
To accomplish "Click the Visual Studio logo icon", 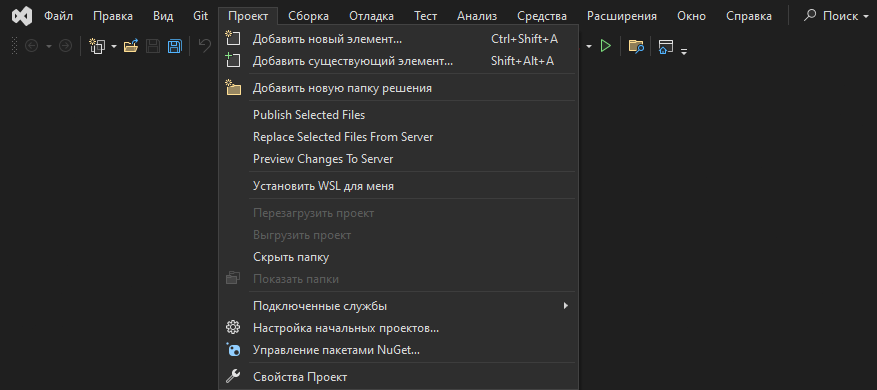I will 22,16.
